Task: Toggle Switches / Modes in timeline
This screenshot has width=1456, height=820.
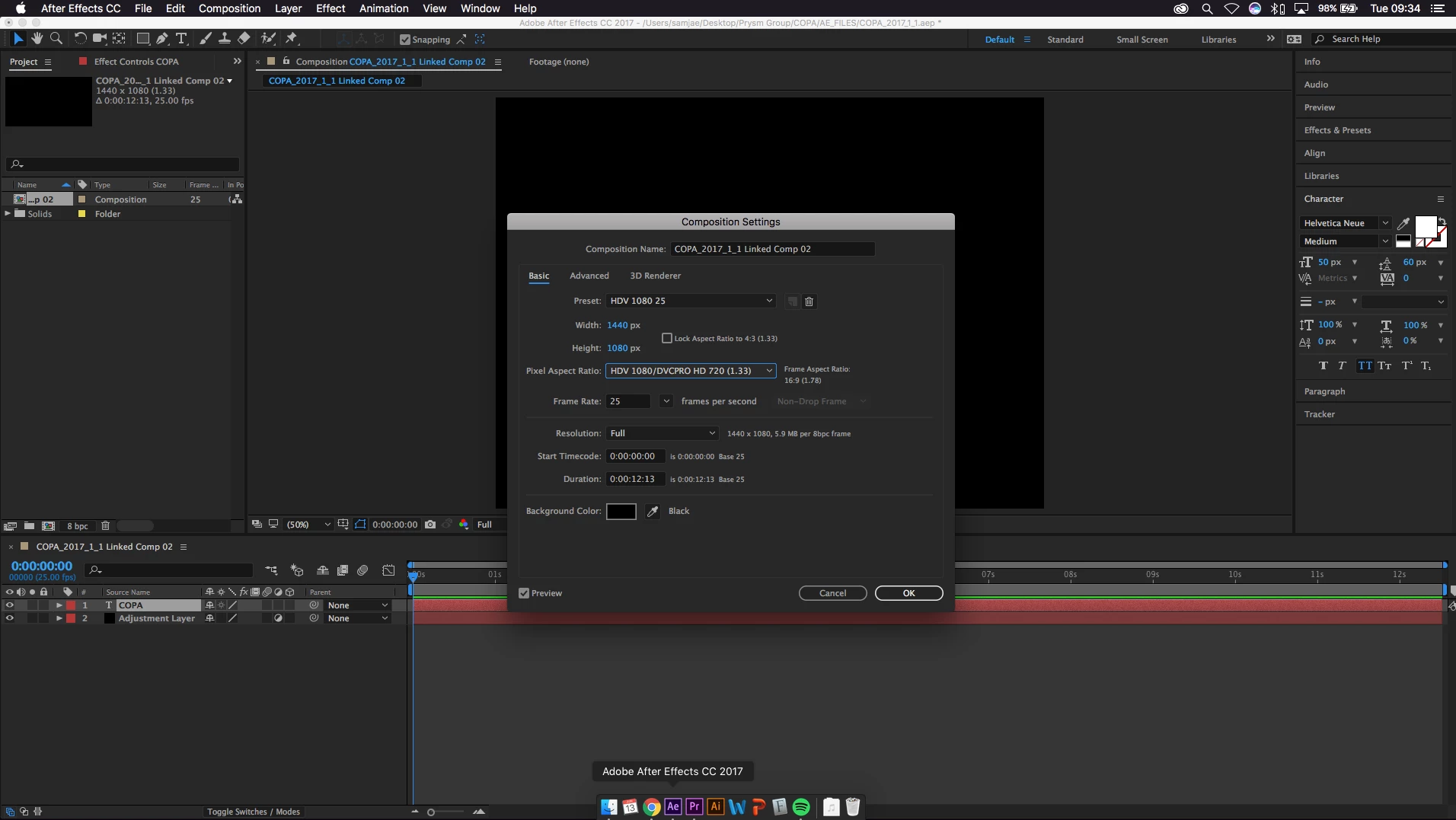Action: tap(254, 812)
